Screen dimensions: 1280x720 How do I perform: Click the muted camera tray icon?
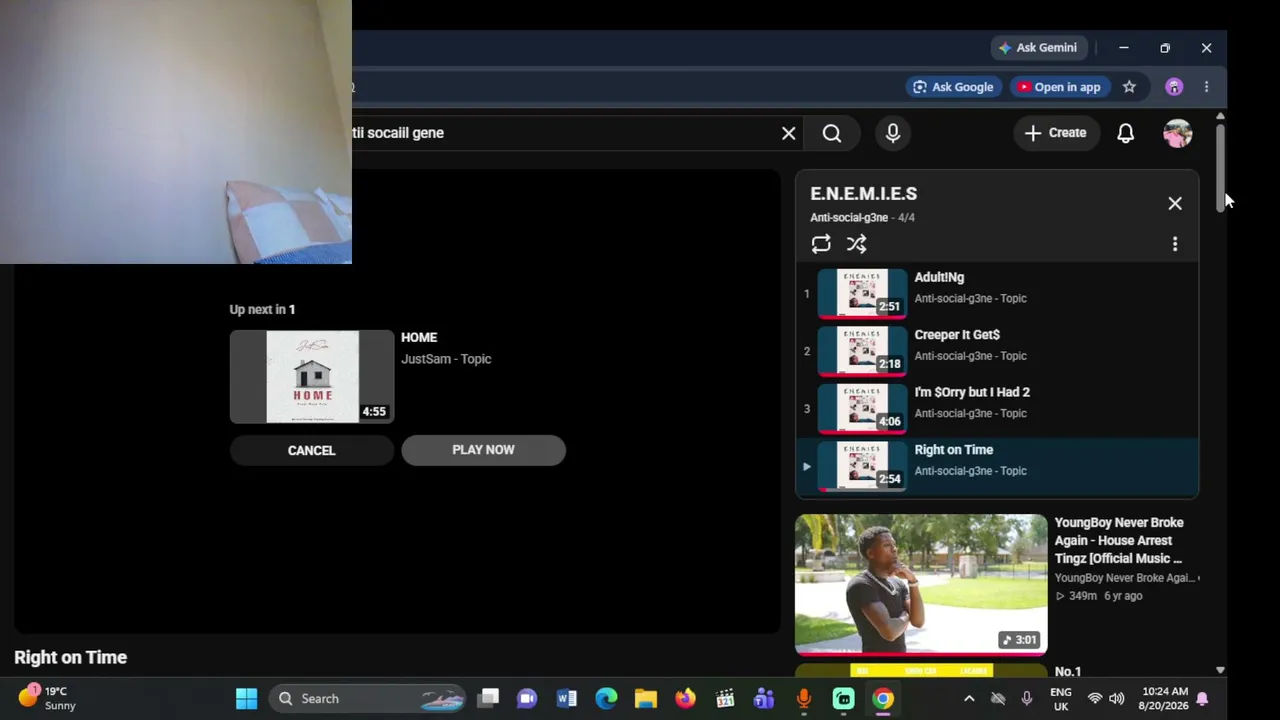point(997,699)
